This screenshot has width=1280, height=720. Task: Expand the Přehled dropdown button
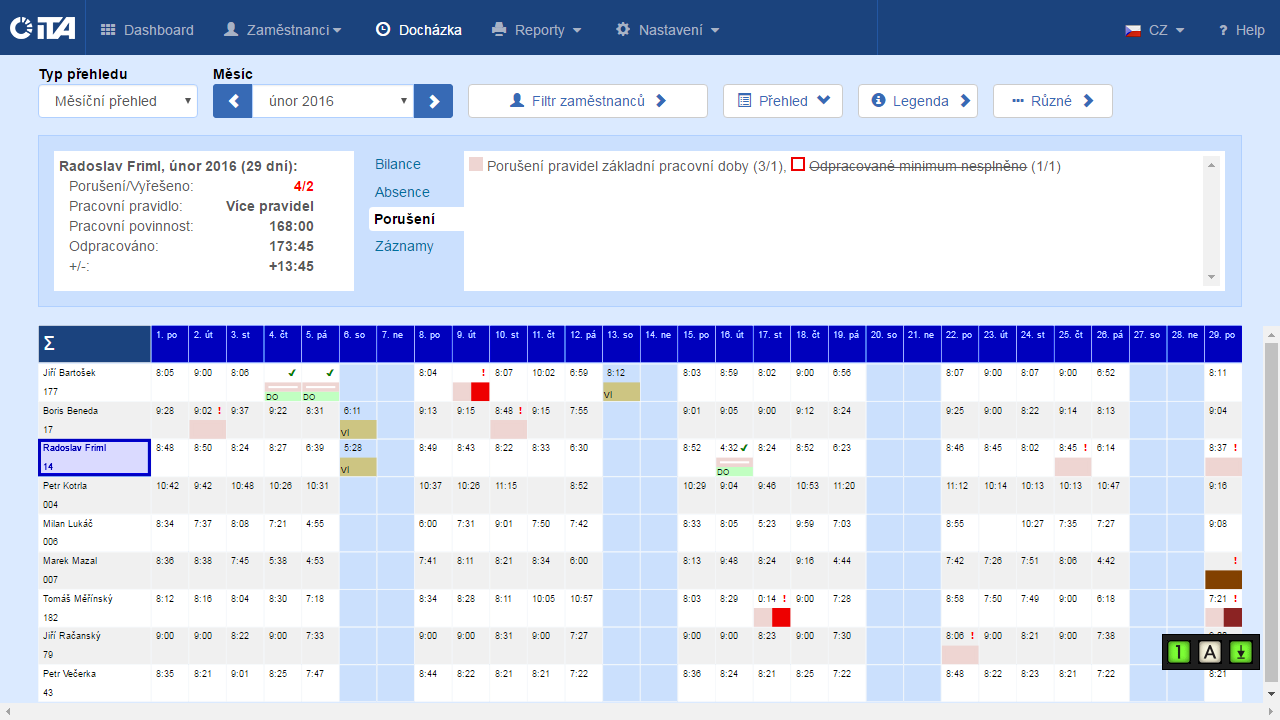coord(783,101)
